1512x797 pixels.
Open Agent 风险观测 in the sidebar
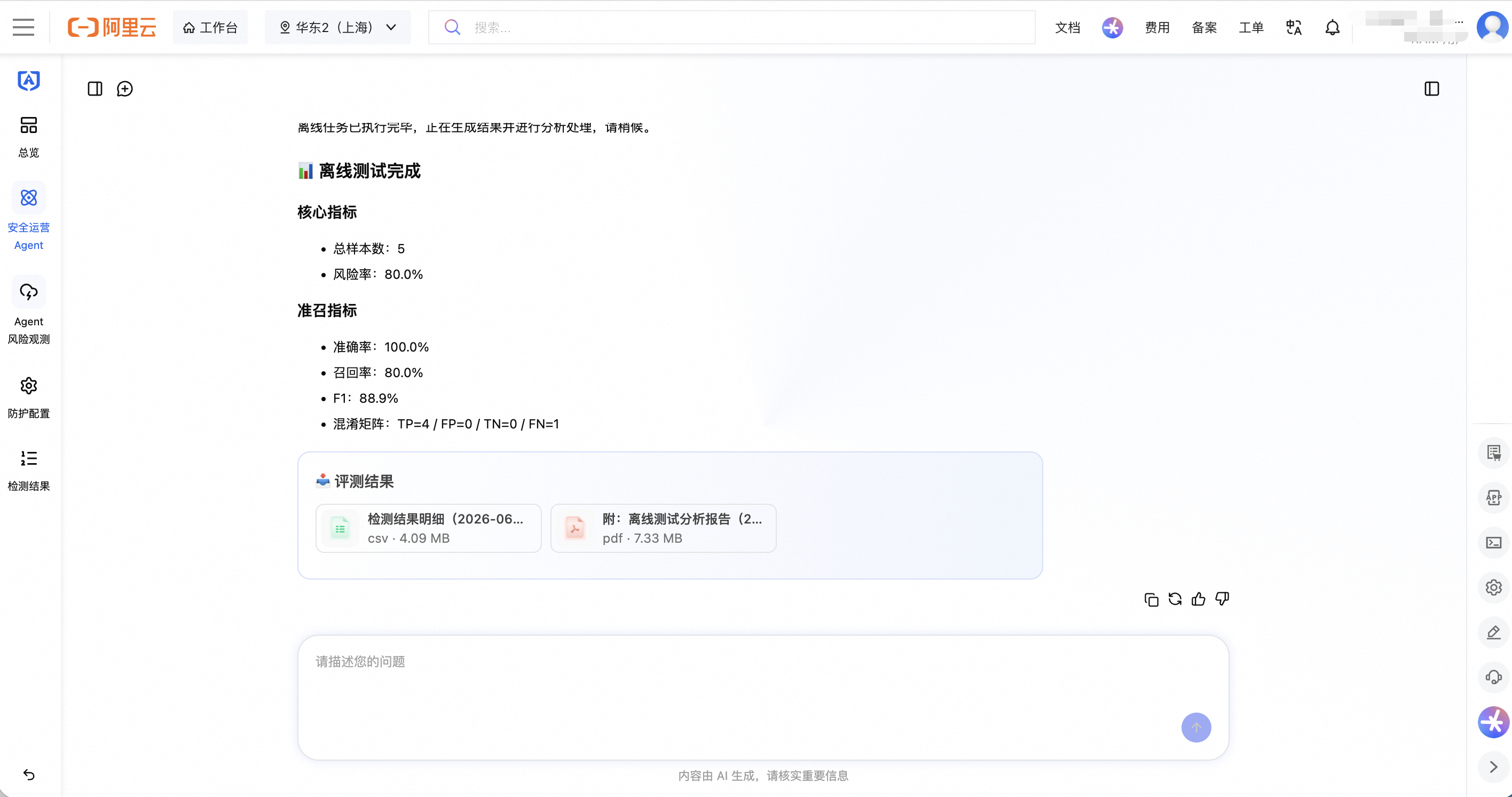coord(29,311)
